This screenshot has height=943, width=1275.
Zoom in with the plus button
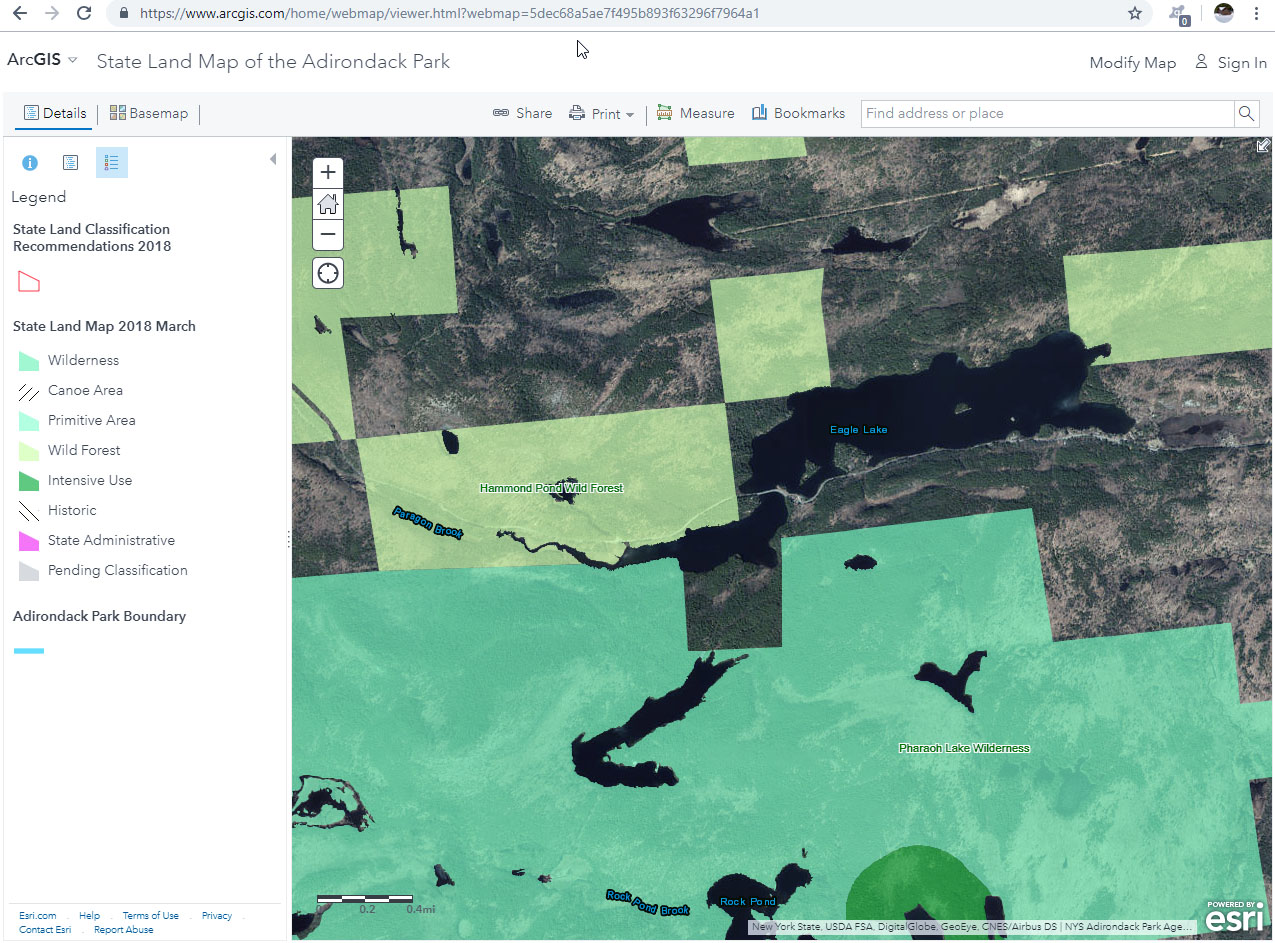pos(328,173)
